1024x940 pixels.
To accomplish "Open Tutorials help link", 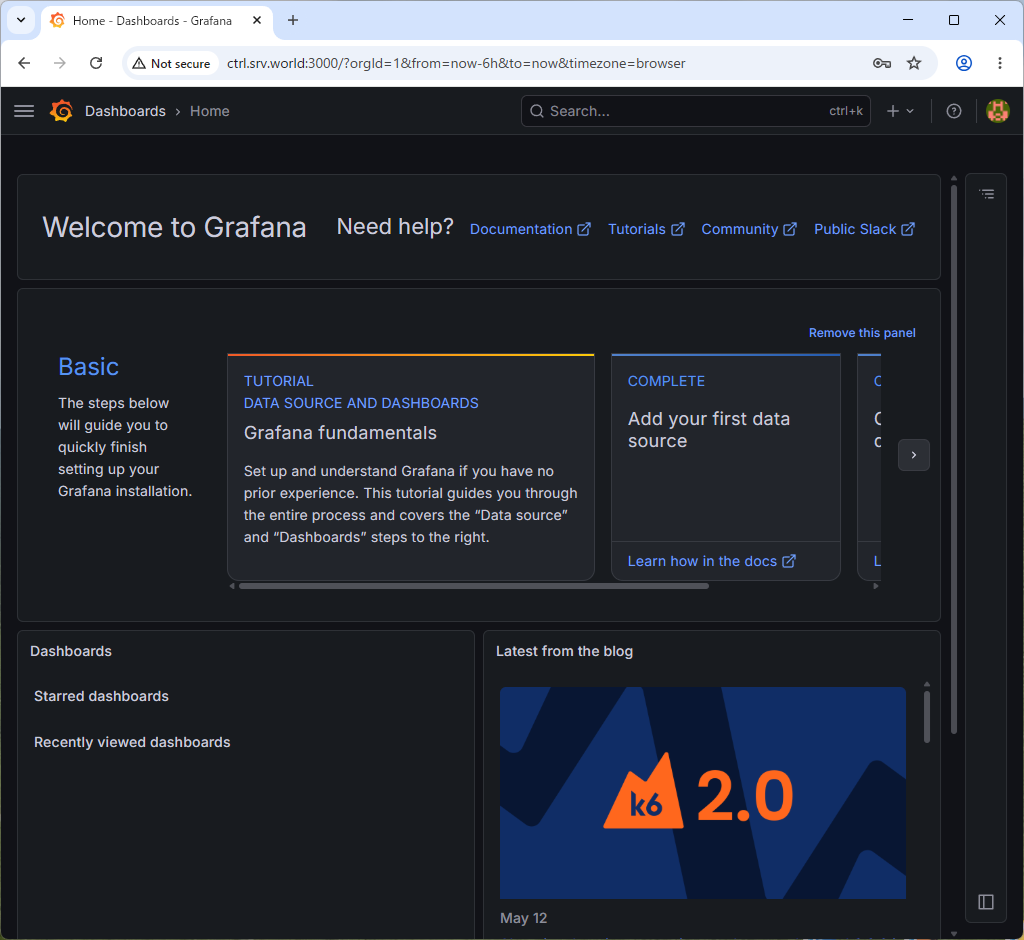I will coord(647,229).
